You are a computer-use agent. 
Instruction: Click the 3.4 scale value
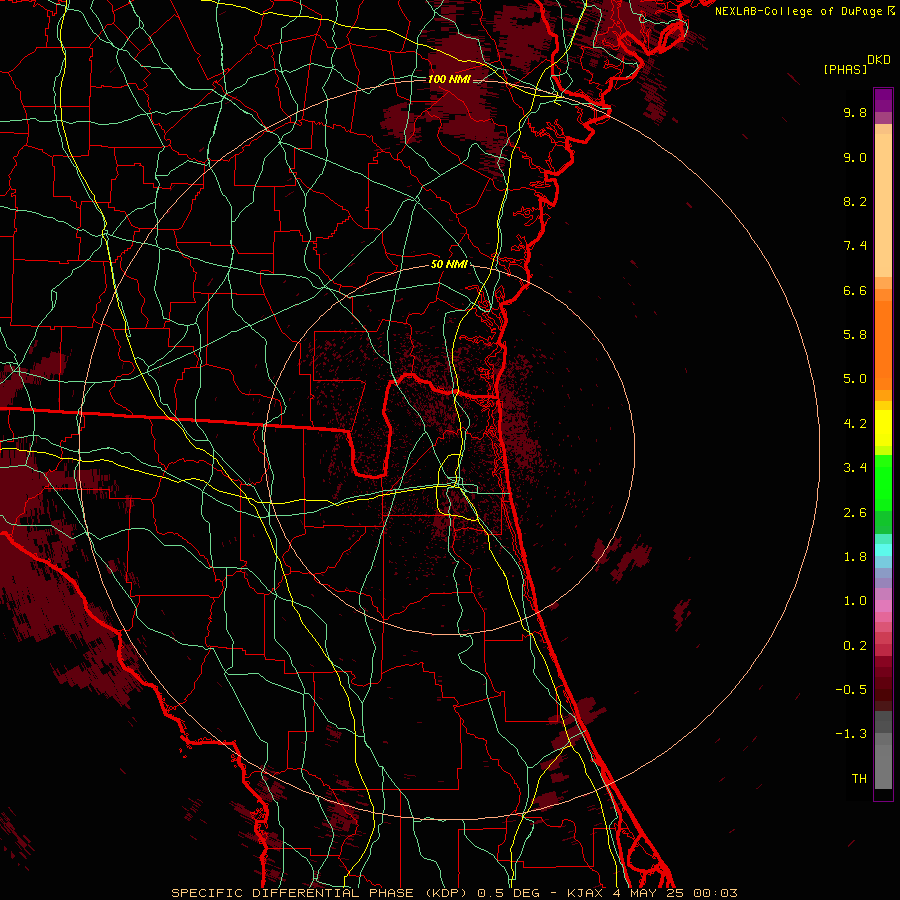point(855,468)
